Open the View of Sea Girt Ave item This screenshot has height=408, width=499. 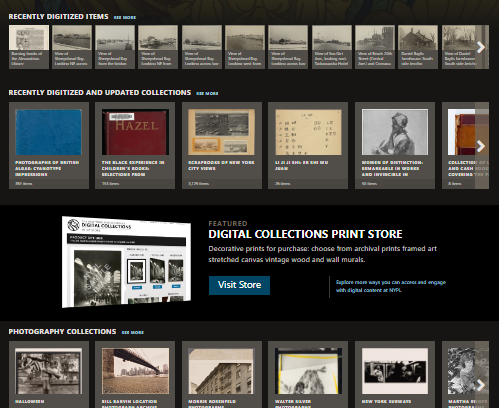pyautogui.click(x=332, y=47)
